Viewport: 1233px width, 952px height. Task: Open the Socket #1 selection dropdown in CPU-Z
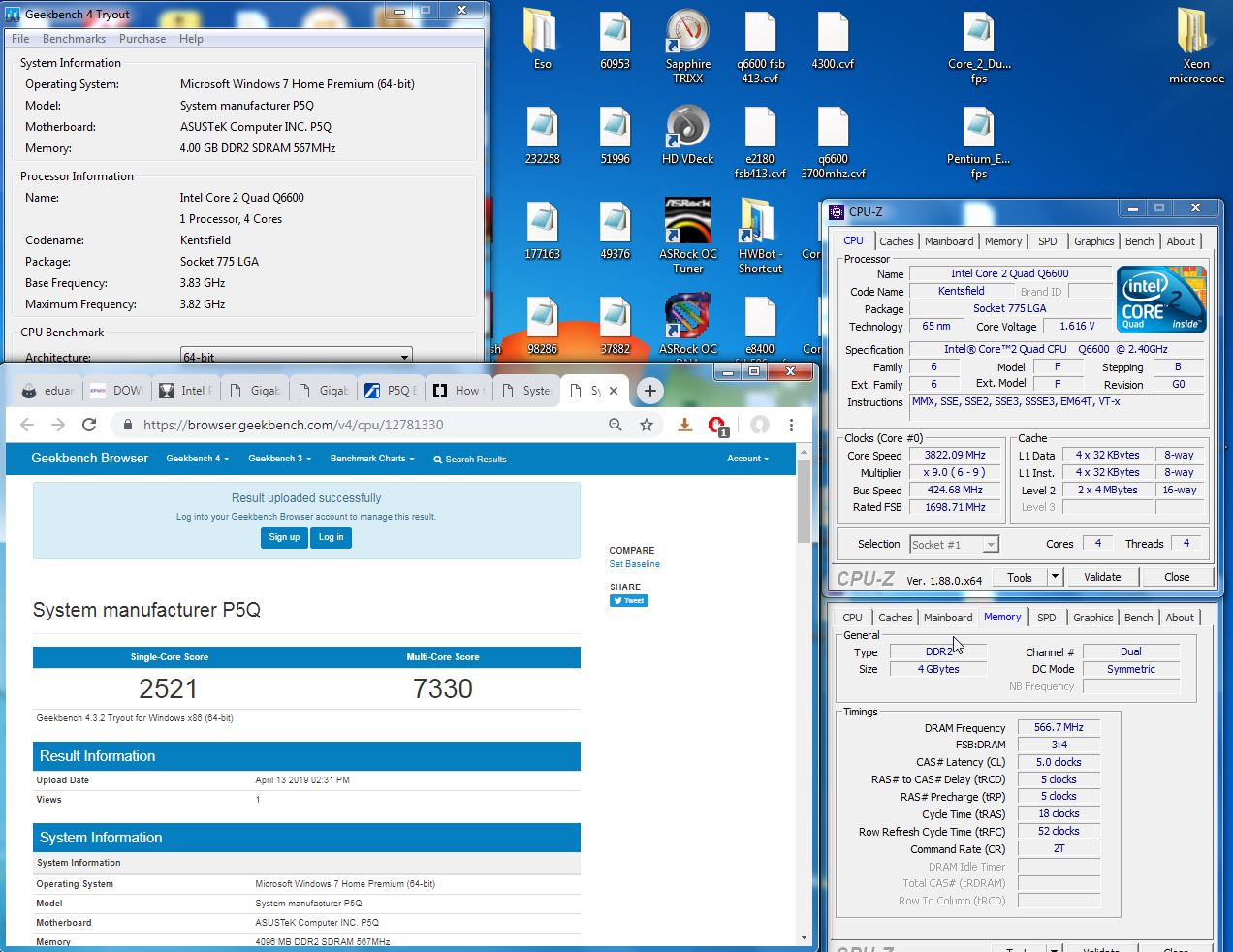coord(954,545)
